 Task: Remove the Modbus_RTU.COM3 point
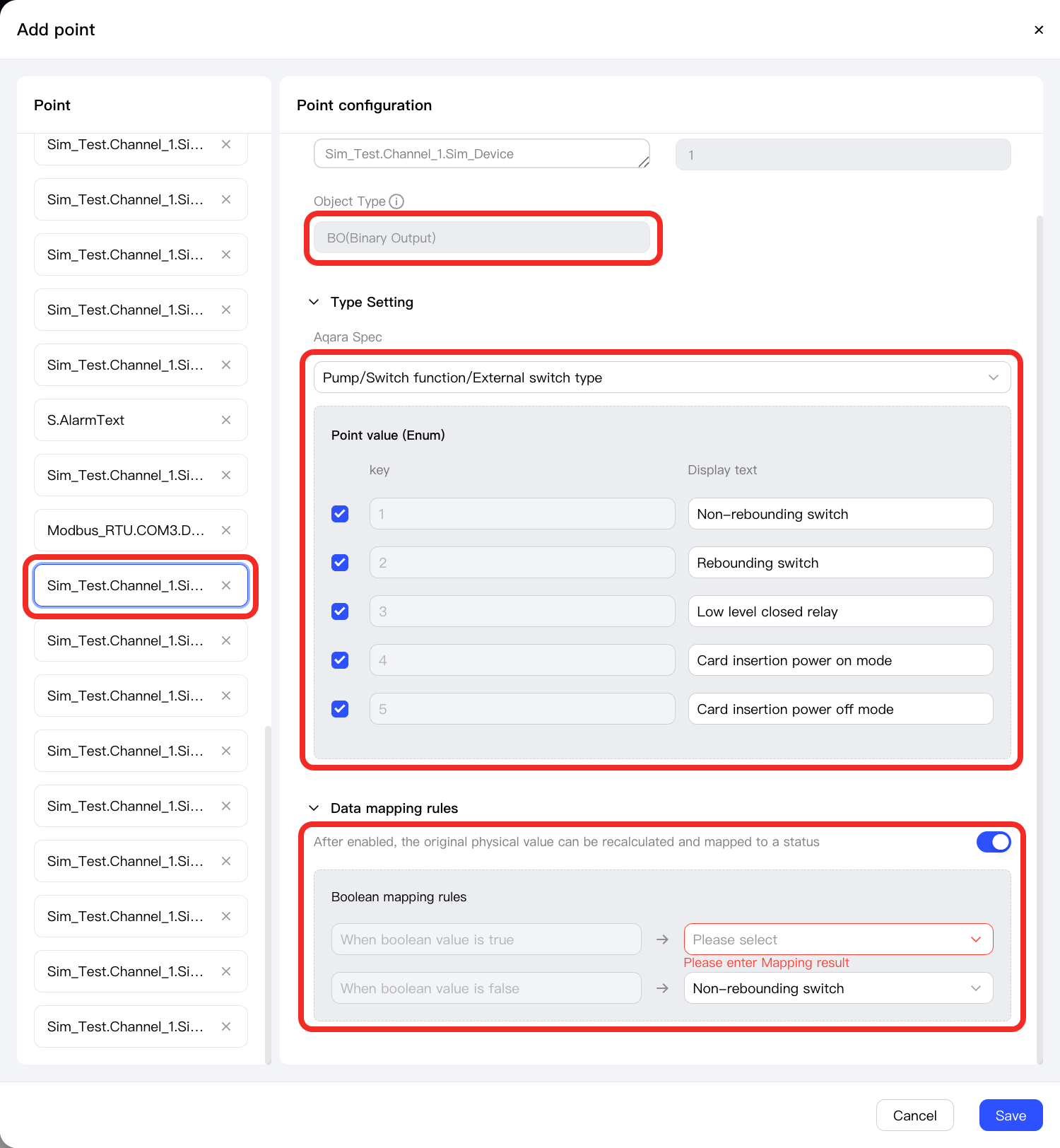(x=226, y=530)
